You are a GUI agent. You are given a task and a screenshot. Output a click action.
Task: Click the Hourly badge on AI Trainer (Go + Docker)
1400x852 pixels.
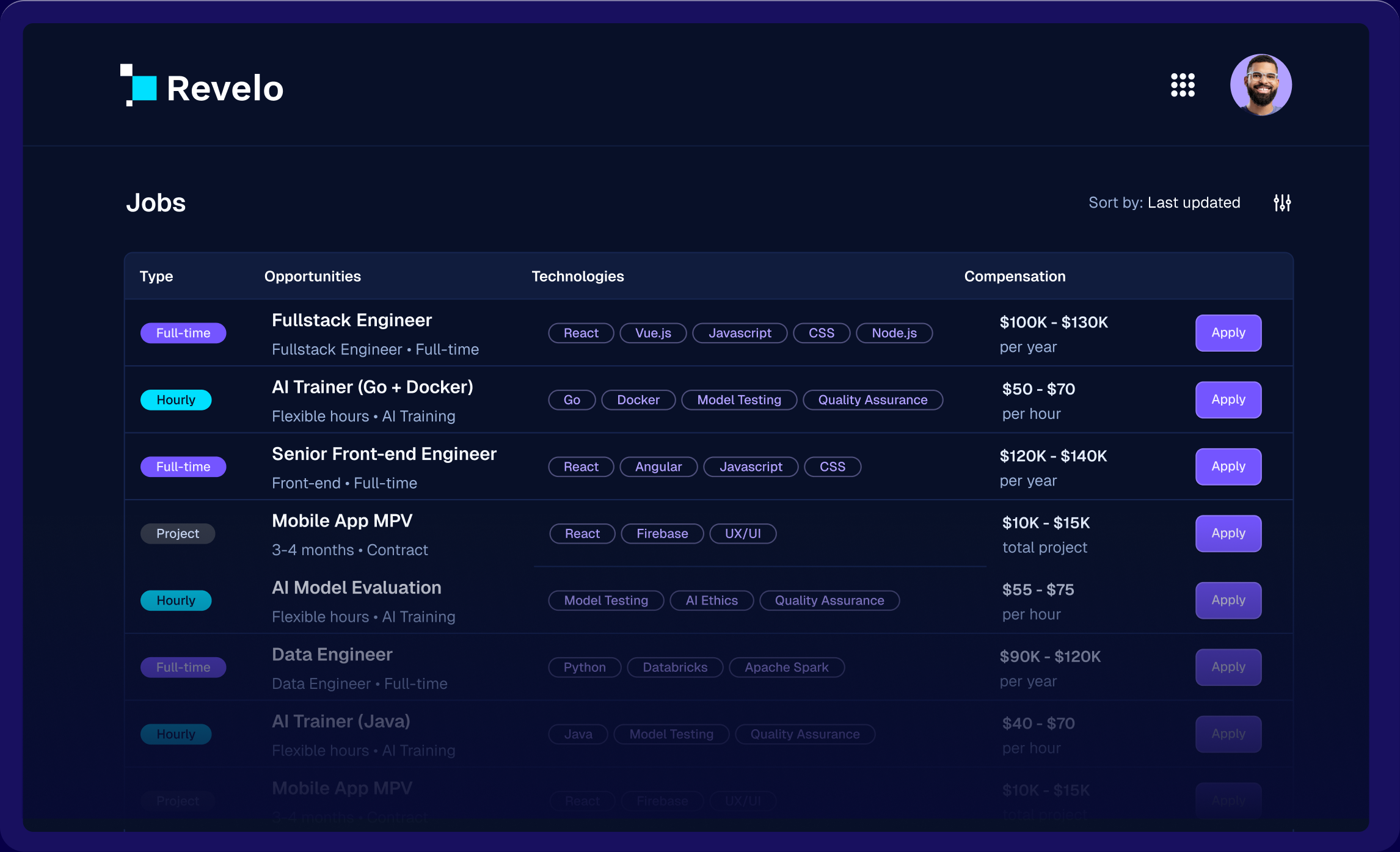pos(176,400)
